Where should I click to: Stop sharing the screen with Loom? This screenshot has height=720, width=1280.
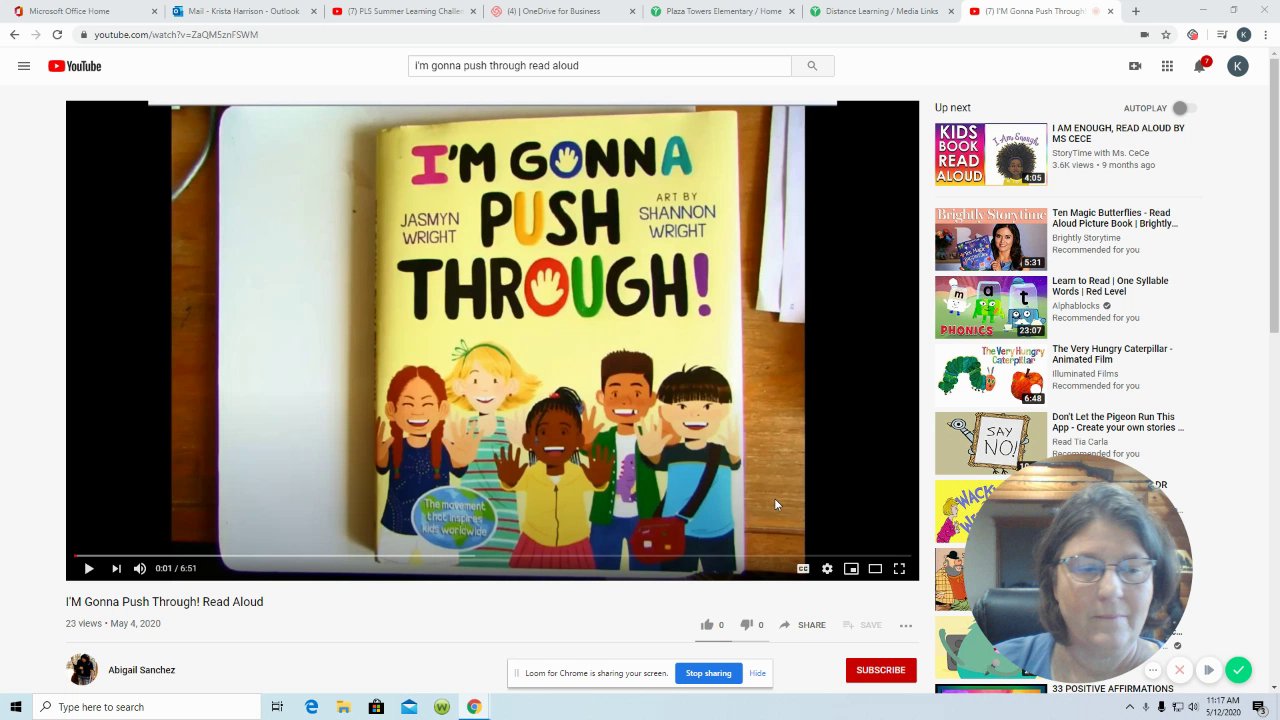pyautogui.click(x=708, y=673)
